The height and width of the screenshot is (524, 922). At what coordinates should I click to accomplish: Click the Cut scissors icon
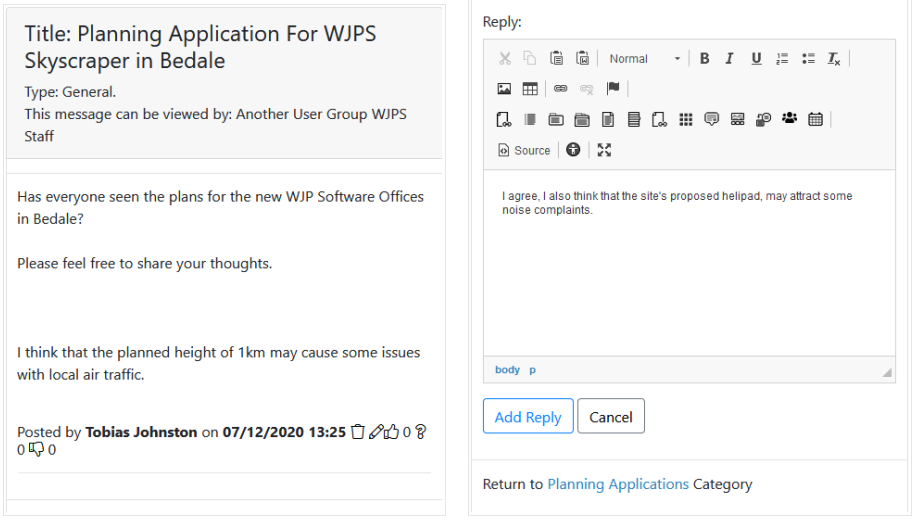(x=505, y=59)
